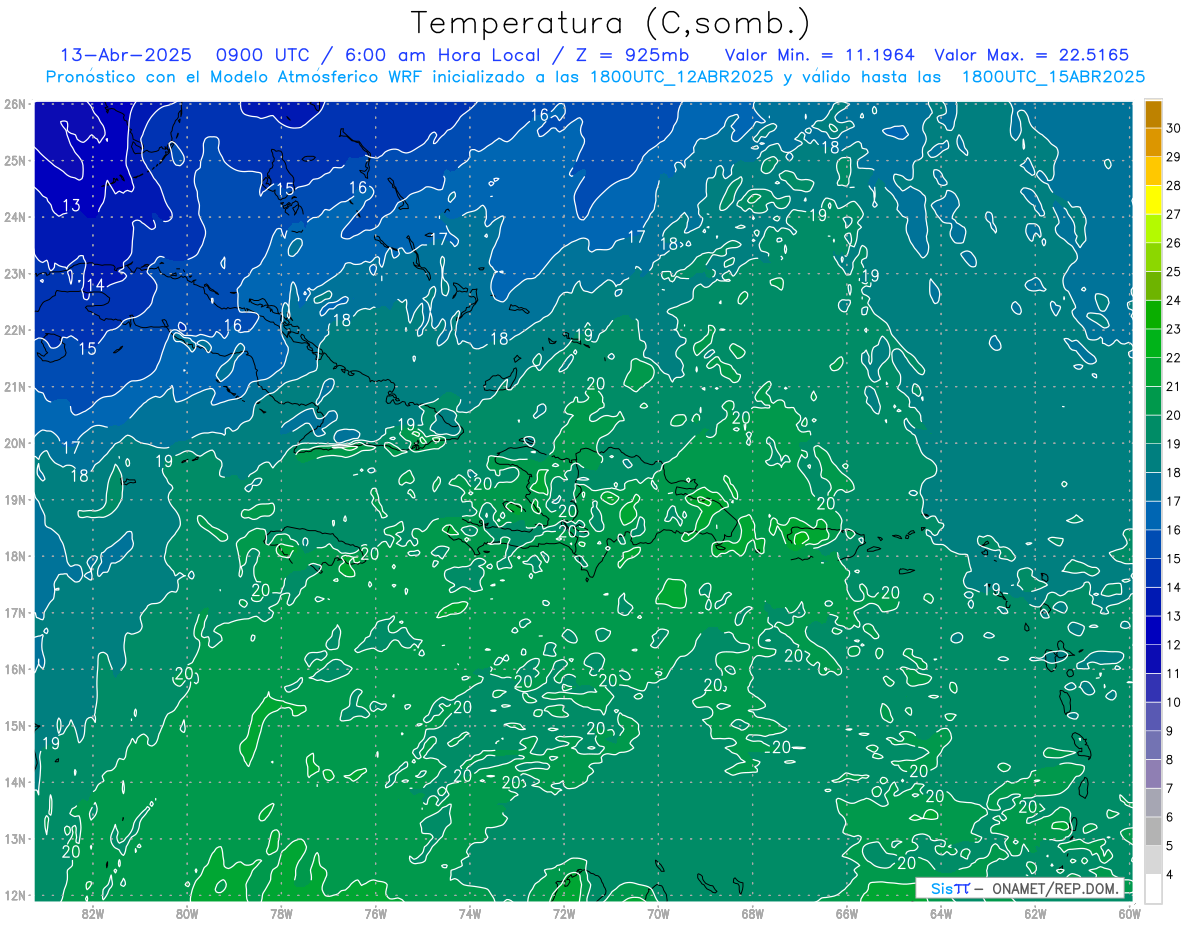Click the "70W" longitude axis label
The image size is (1200, 927).
pos(658,913)
